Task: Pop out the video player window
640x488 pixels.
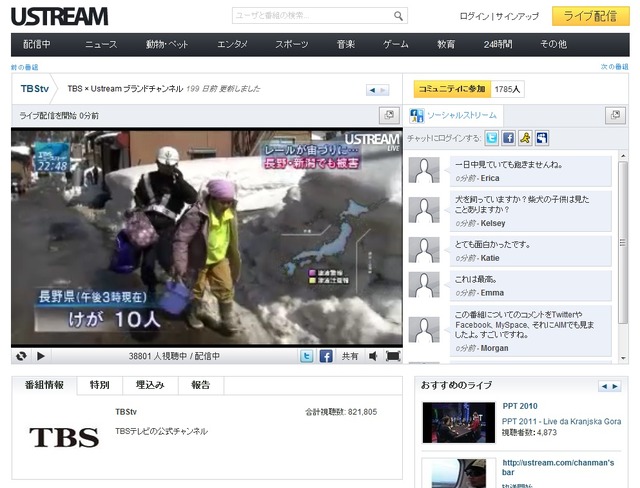Action: (x=389, y=116)
